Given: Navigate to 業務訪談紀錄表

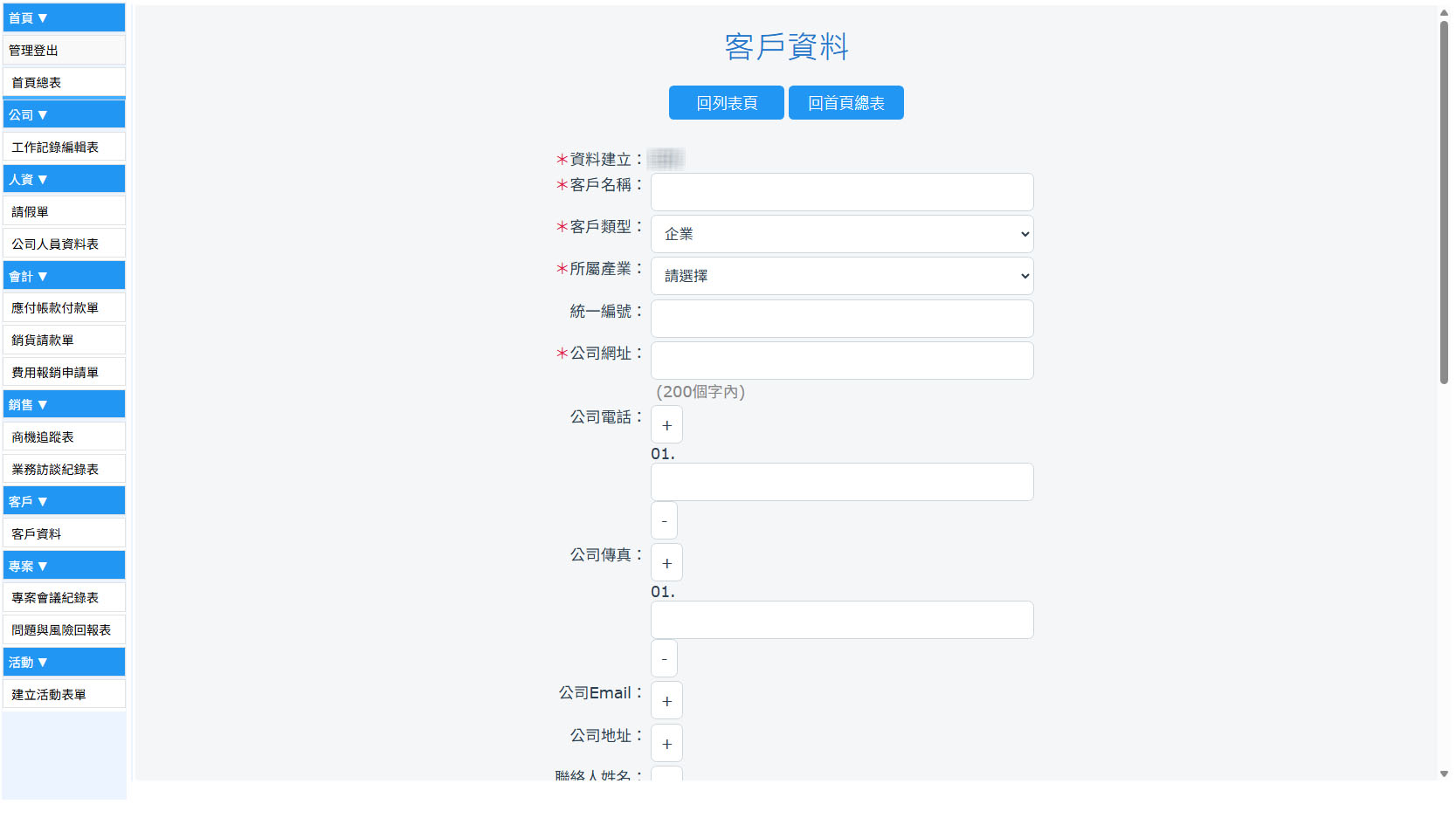Looking at the screenshot, I should point(64,469).
